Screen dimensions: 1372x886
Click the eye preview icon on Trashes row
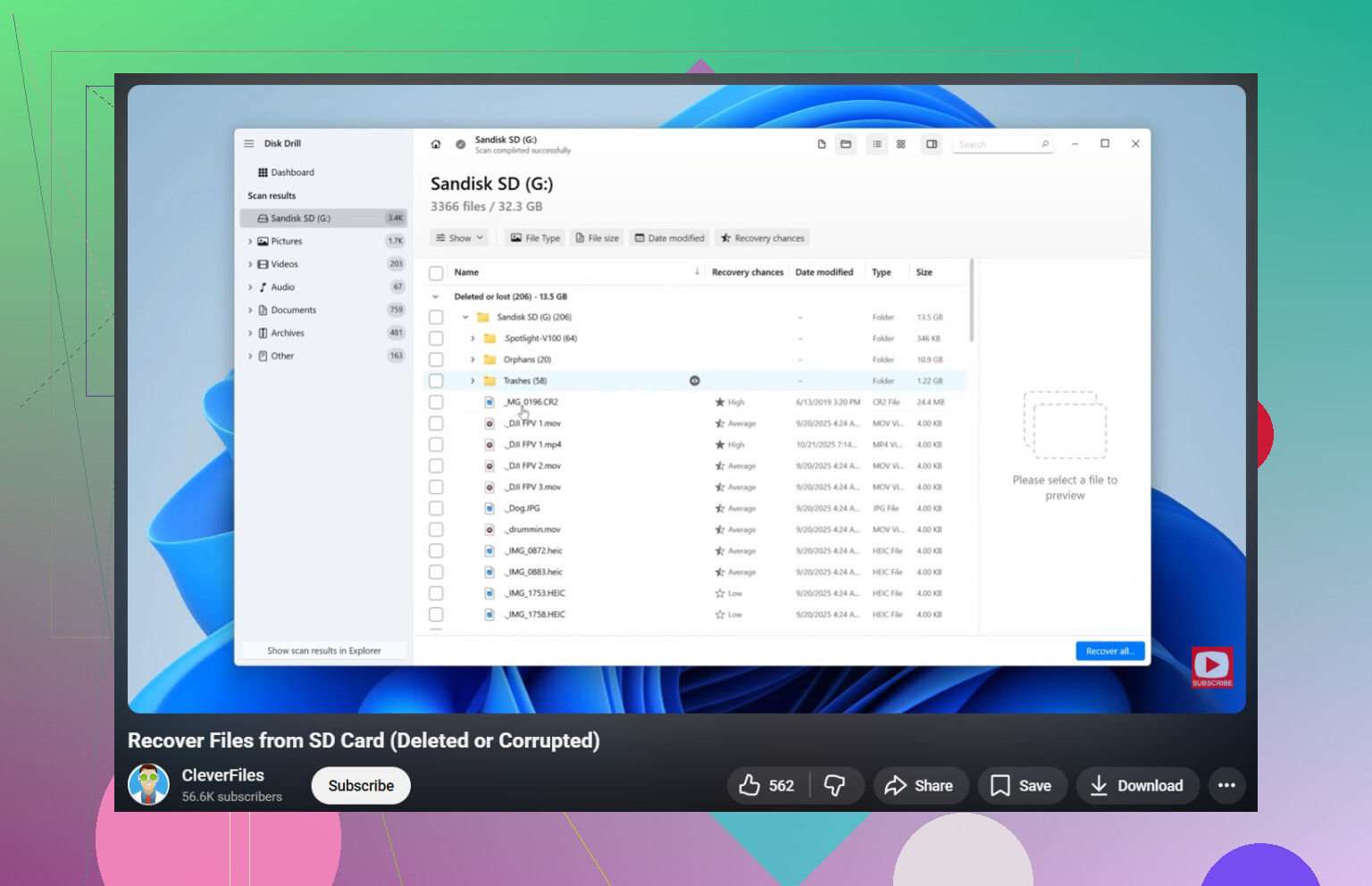pyautogui.click(x=695, y=380)
